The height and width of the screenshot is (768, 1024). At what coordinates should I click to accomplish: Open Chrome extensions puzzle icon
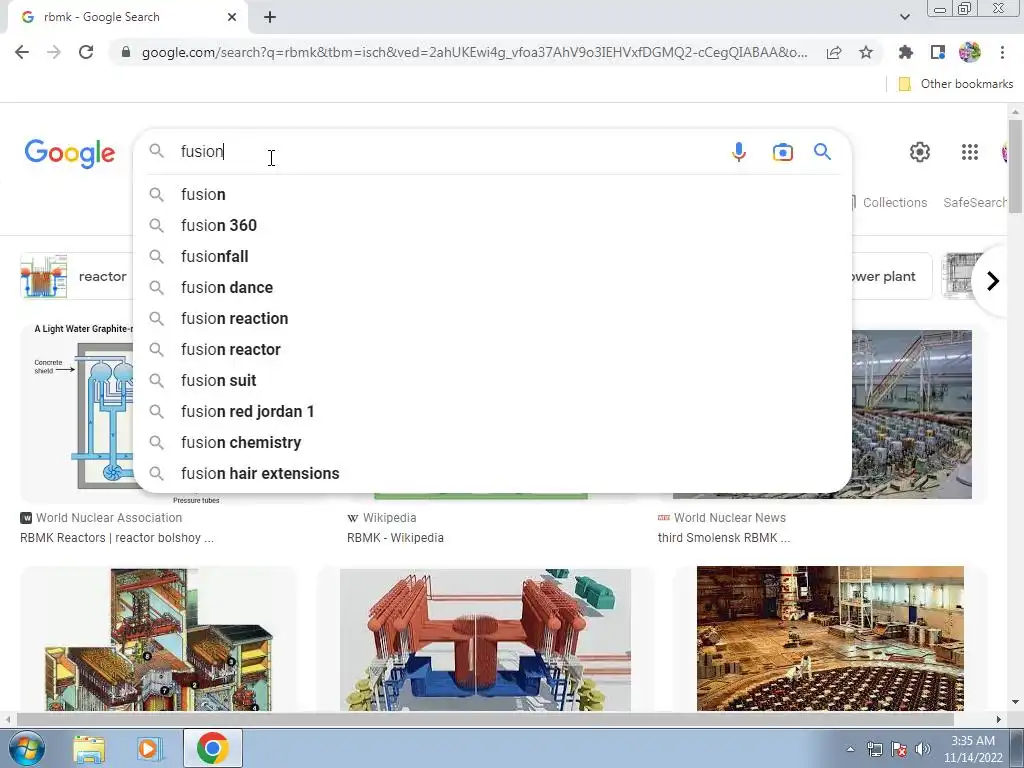tap(905, 52)
